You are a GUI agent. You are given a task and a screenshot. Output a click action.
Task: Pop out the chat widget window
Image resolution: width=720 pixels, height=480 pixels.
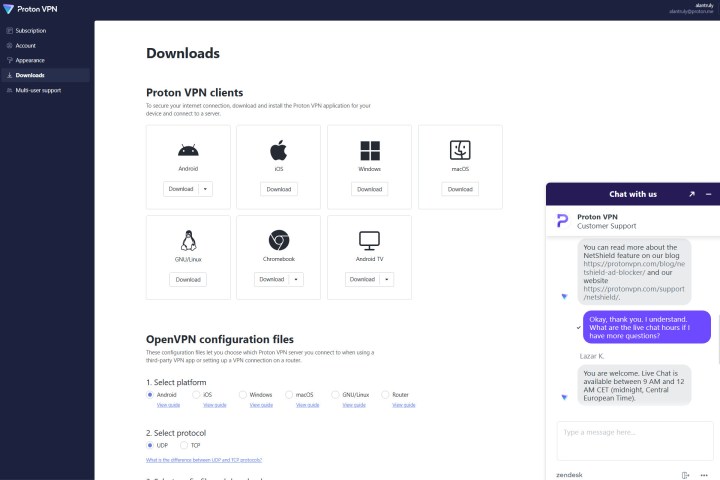click(691, 194)
